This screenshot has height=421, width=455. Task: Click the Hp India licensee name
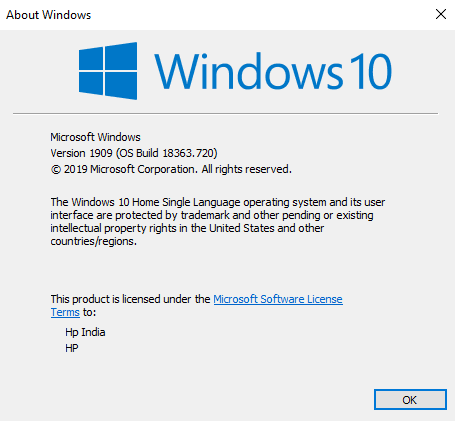point(85,332)
